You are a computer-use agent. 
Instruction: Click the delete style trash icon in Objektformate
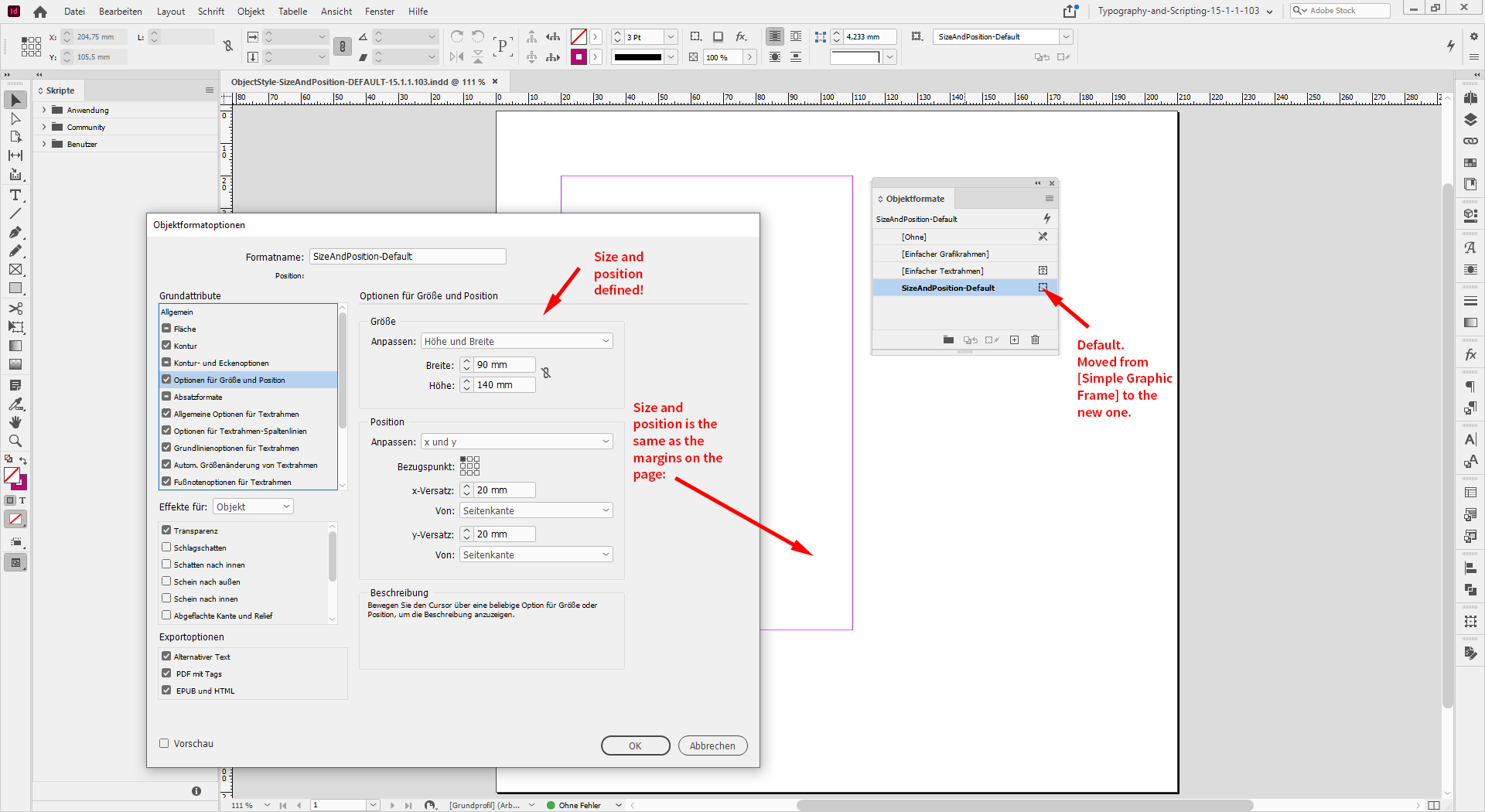tap(1035, 339)
